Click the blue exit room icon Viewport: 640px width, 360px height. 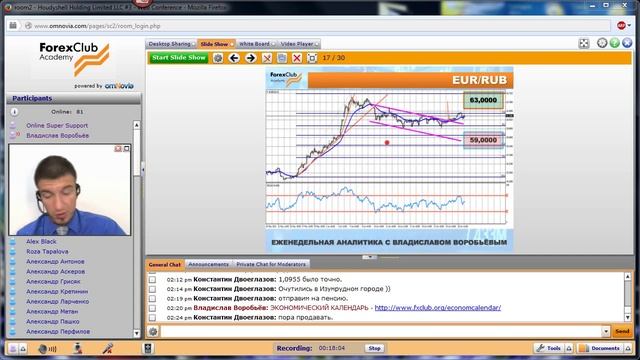click(x=627, y=43)
